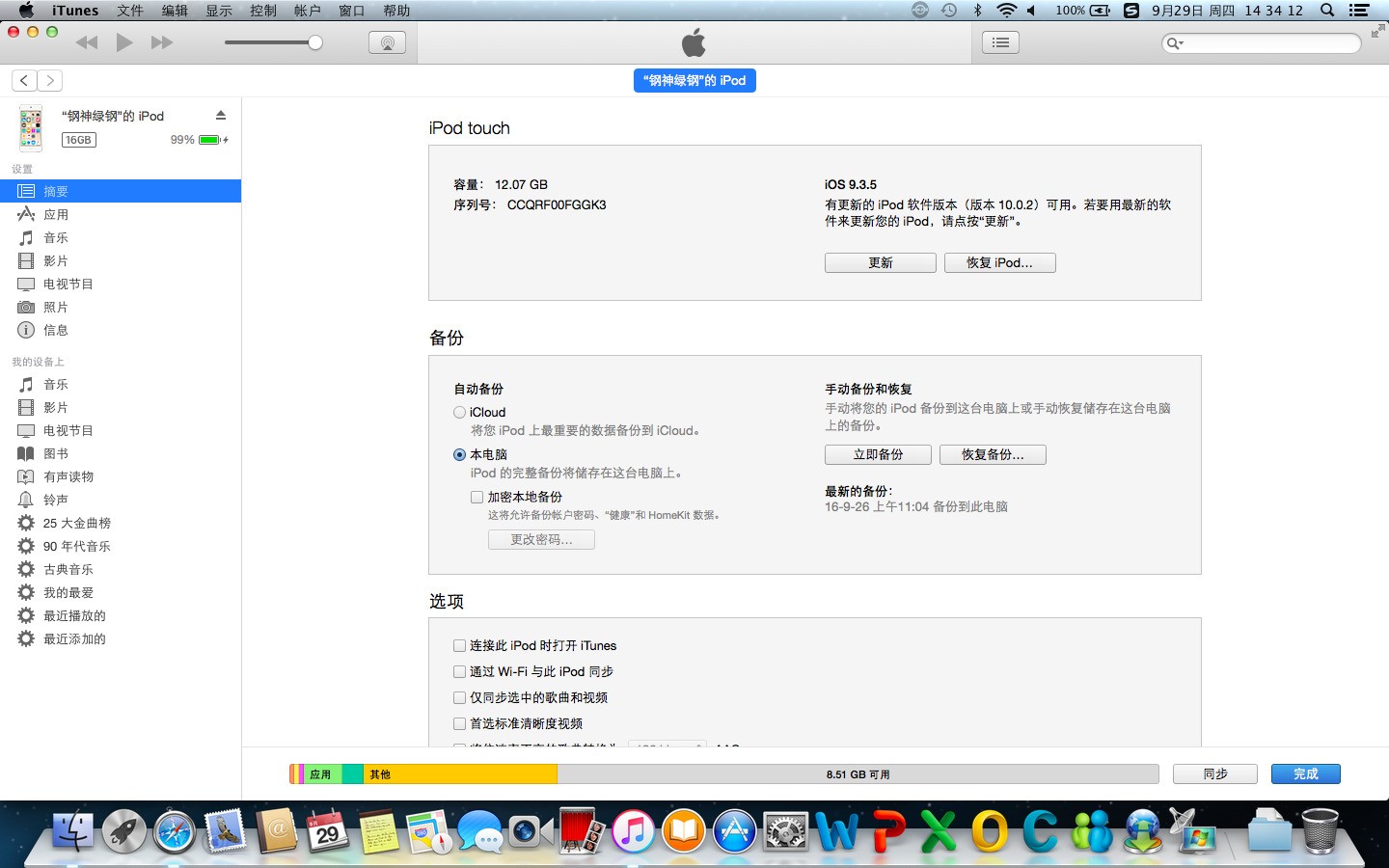Open the 最近播放的 playlist

coord(121,615)
